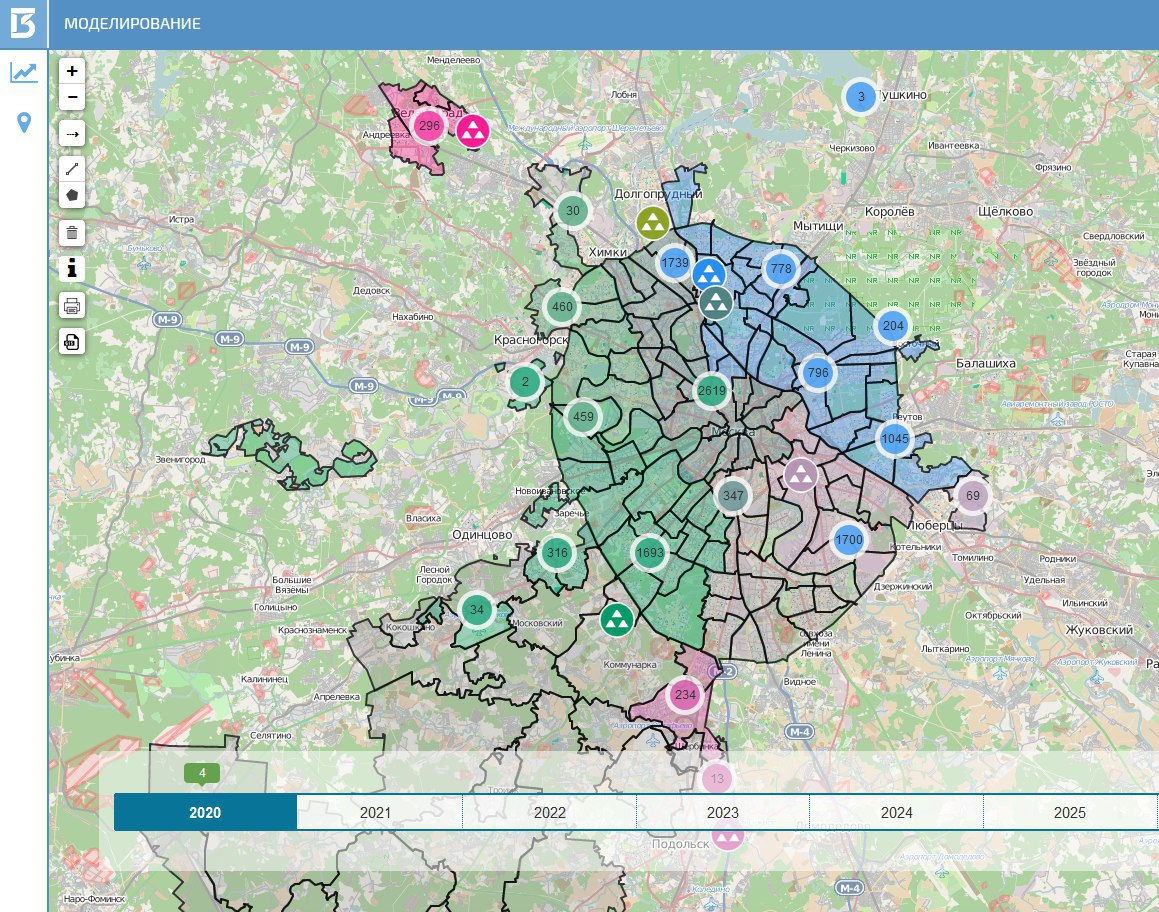Expand the blue cluster marker 796

[x=818, y=372]
